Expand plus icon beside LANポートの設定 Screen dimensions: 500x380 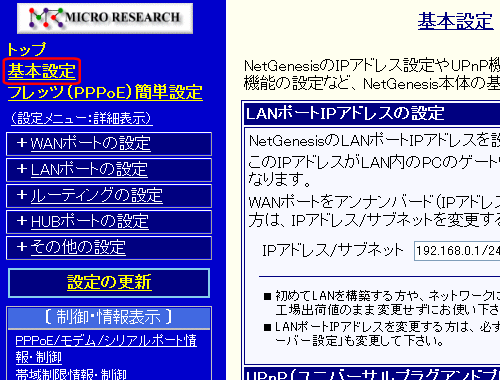[x=22, y=169]
